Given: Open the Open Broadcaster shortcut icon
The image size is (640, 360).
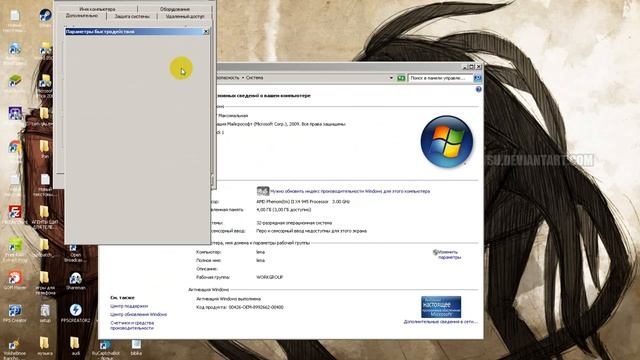Looking at the screenshot, I should point(73,248).
